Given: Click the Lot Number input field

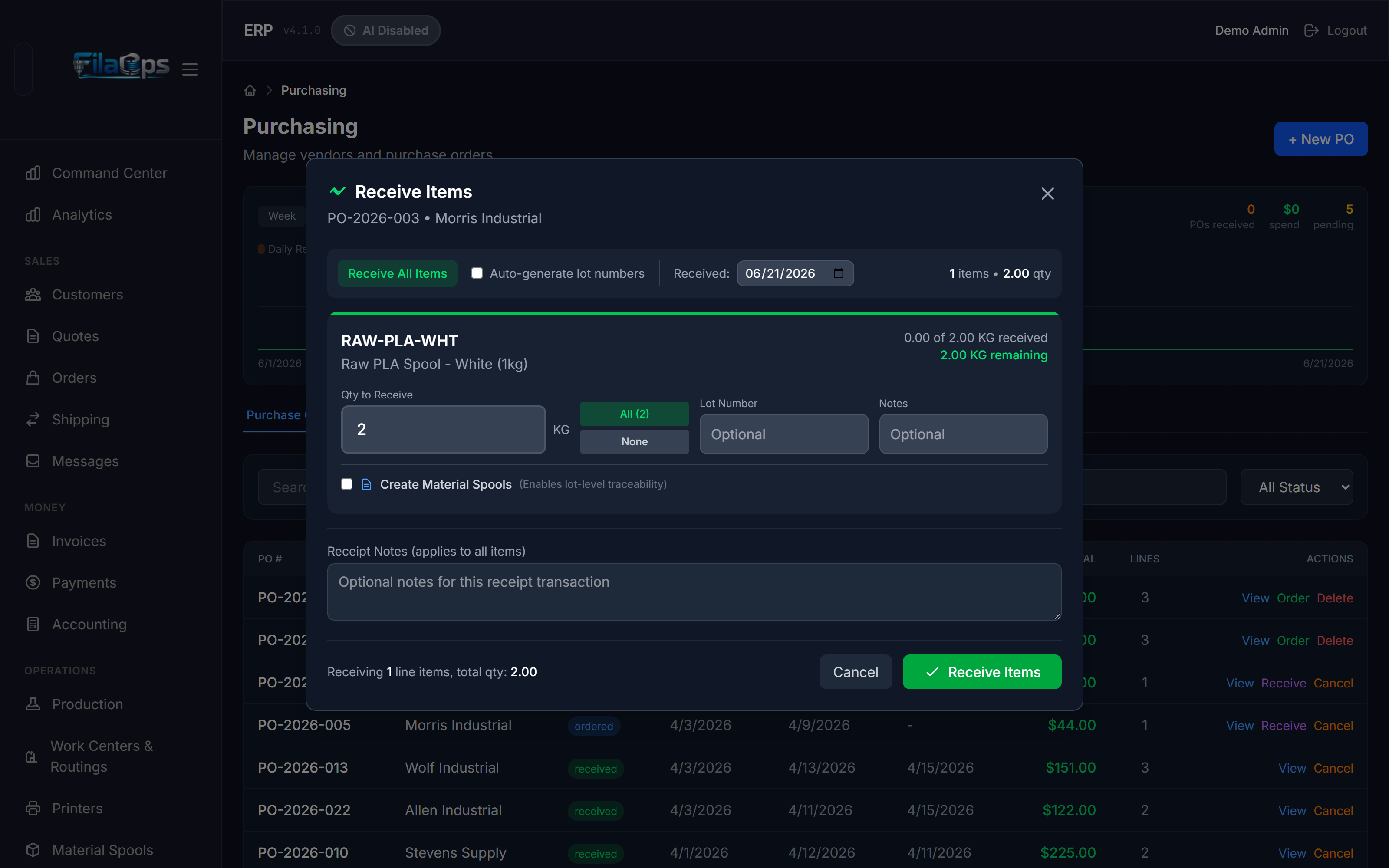Looking at the screenshot, I should coord(783,434).
